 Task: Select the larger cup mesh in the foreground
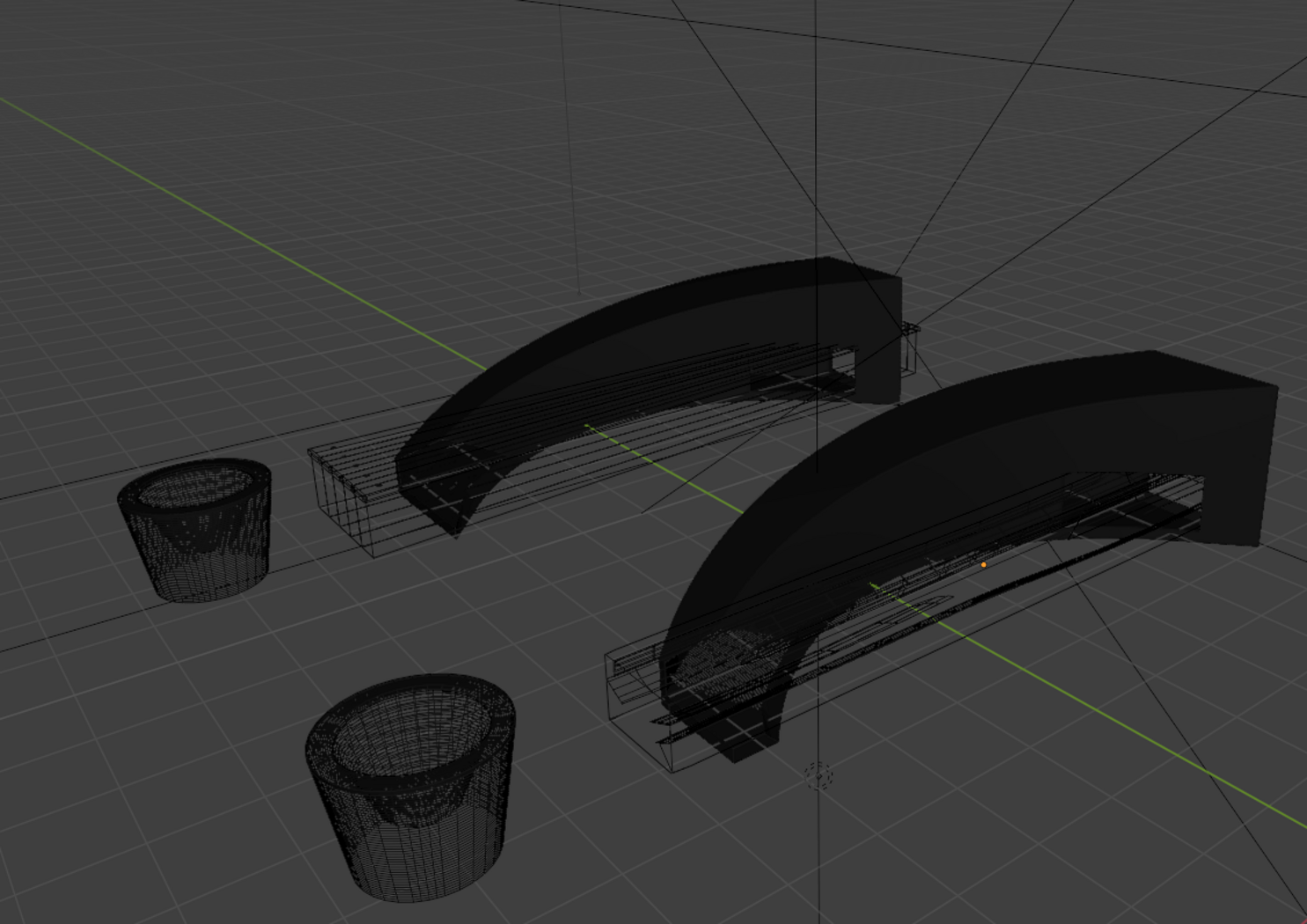(x=409, y=787)
